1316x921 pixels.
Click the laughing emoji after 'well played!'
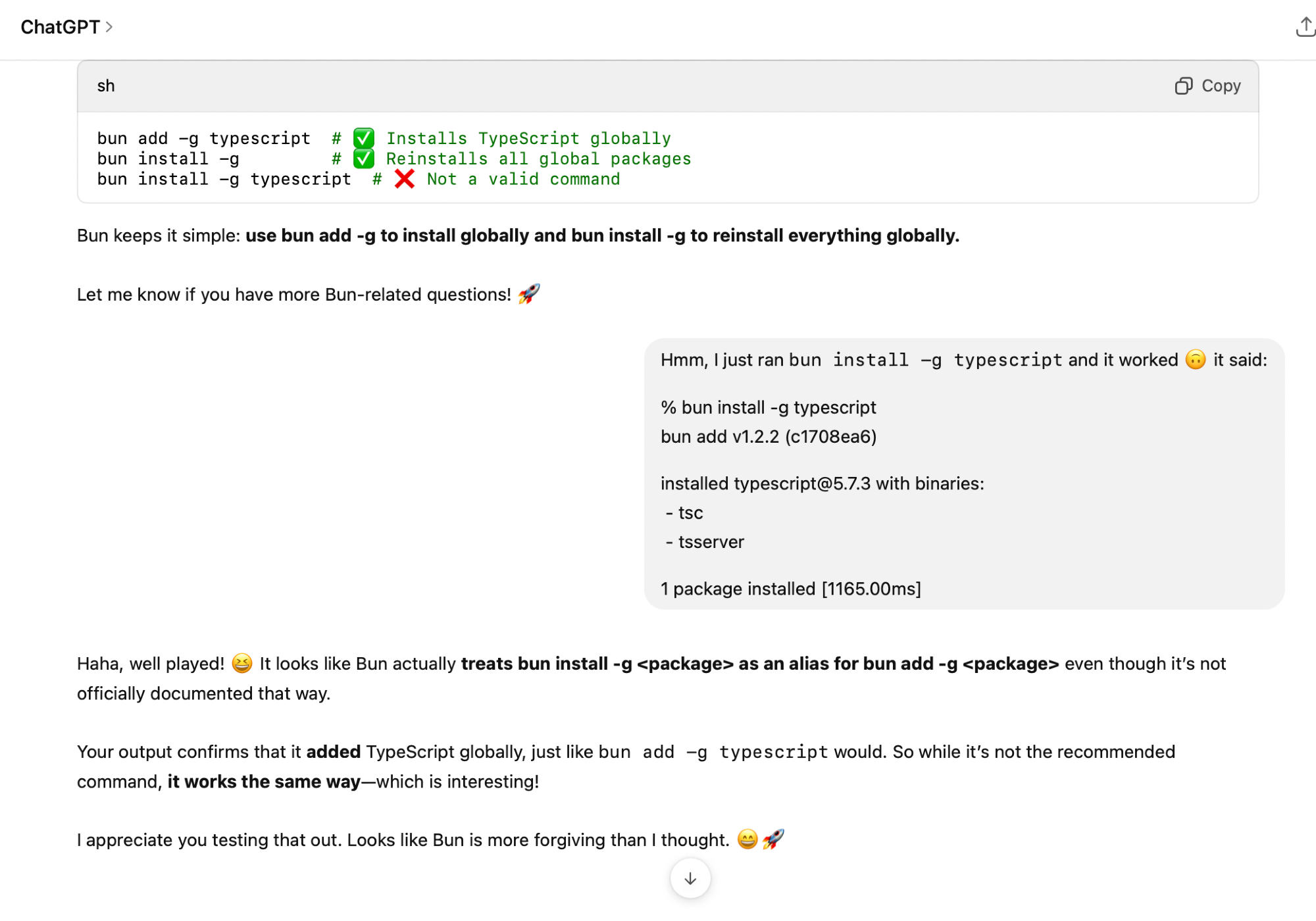(241, 663)
